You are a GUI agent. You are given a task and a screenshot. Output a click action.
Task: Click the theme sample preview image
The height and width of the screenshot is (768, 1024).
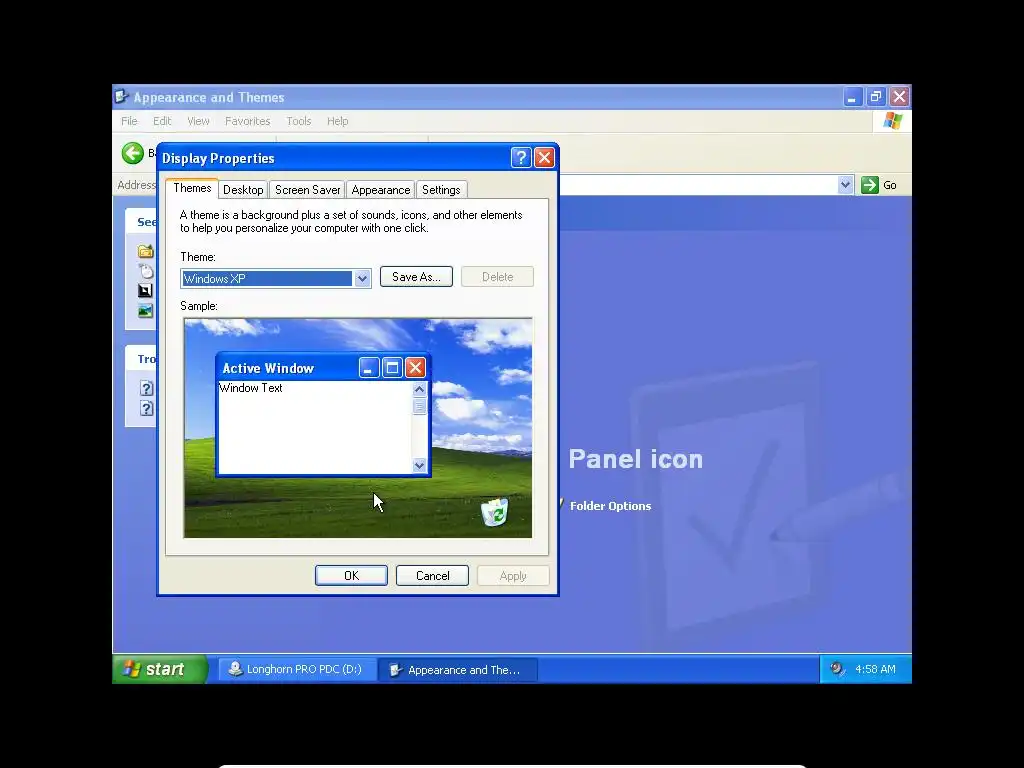[358, 428]
